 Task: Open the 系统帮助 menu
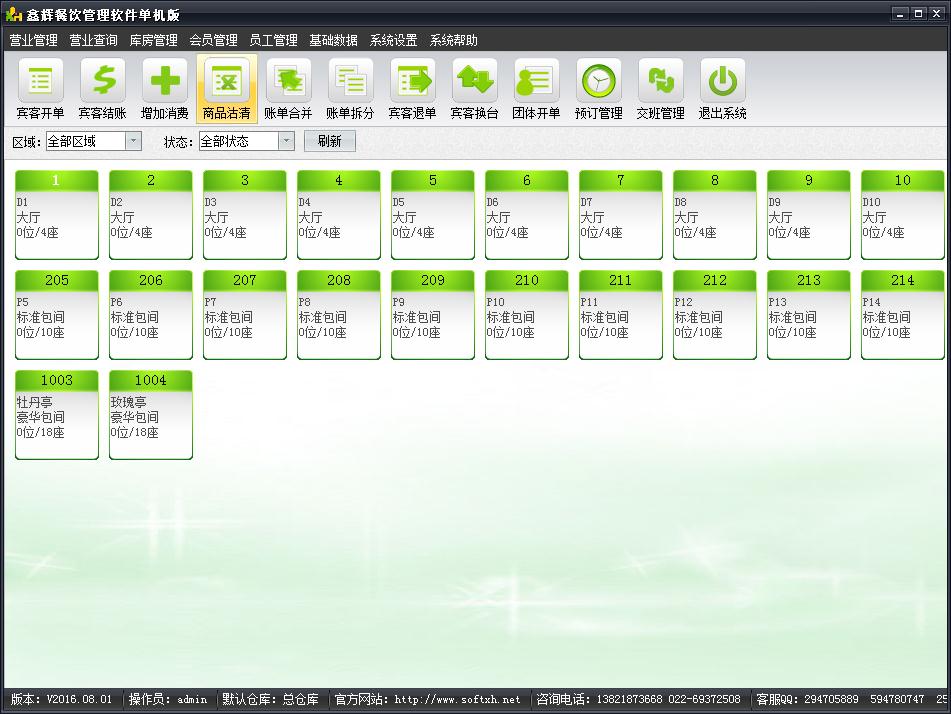tap(454, 41)
